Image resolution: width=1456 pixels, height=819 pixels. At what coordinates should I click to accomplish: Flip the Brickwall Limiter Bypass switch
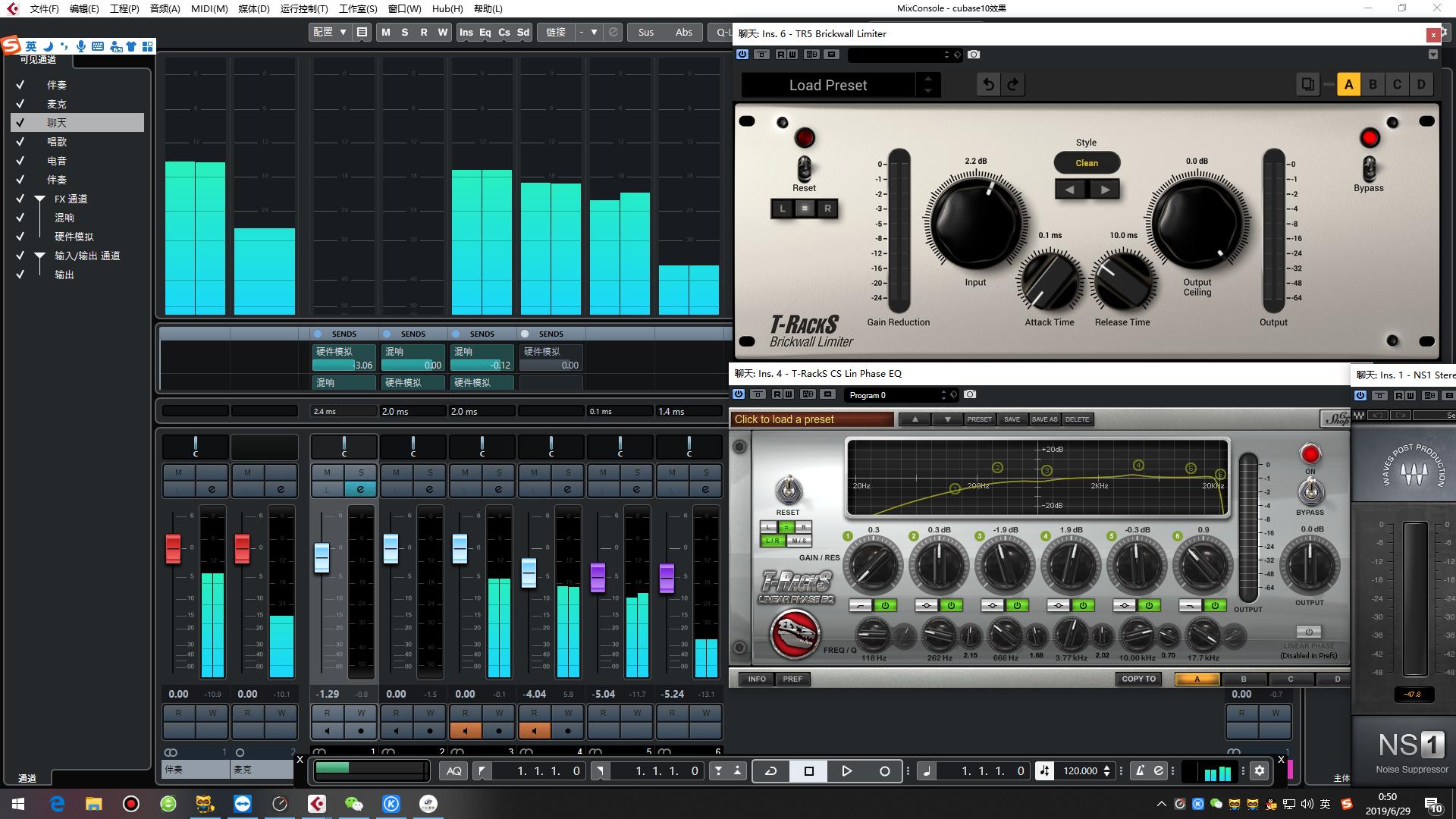1369,167
